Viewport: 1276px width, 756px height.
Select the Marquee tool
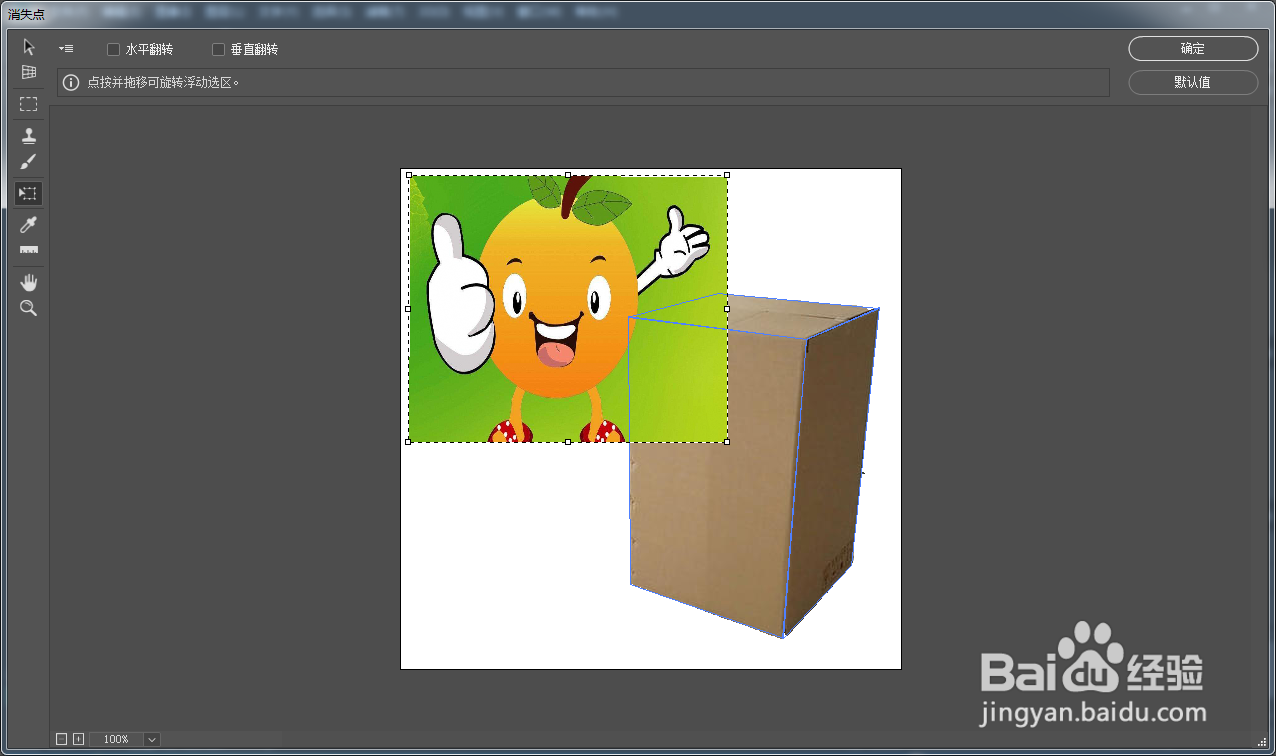[x=29, y=104]
